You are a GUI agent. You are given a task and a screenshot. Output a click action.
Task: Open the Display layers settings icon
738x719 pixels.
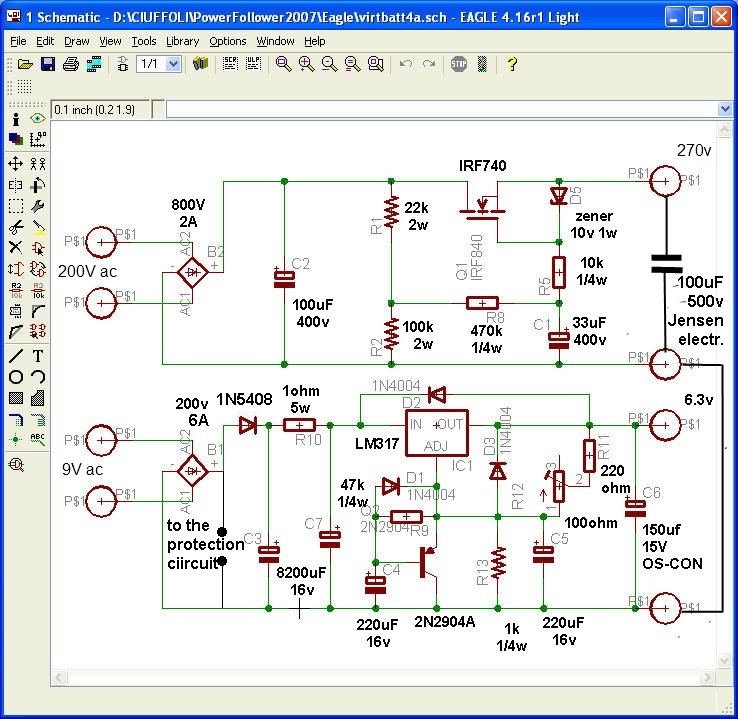click(16, 140)
